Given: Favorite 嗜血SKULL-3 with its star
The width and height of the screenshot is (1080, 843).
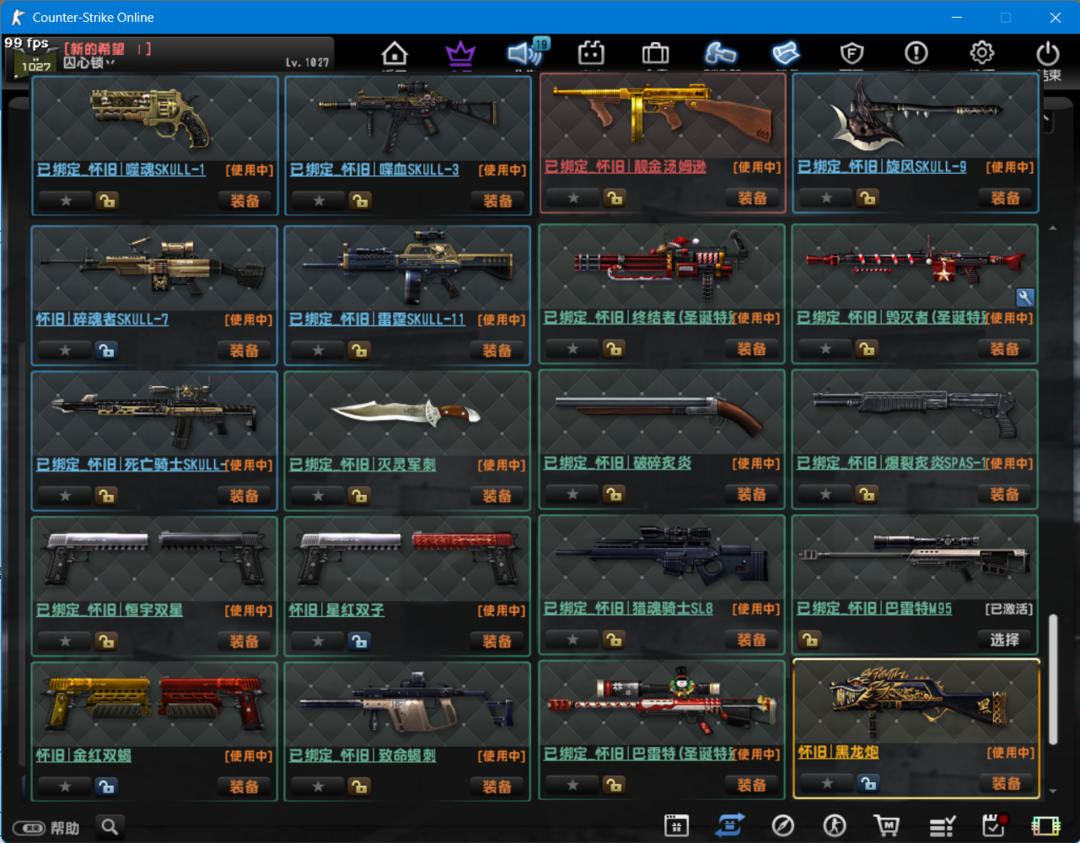Looking at the screenshot, I should (x=319, y=201).
